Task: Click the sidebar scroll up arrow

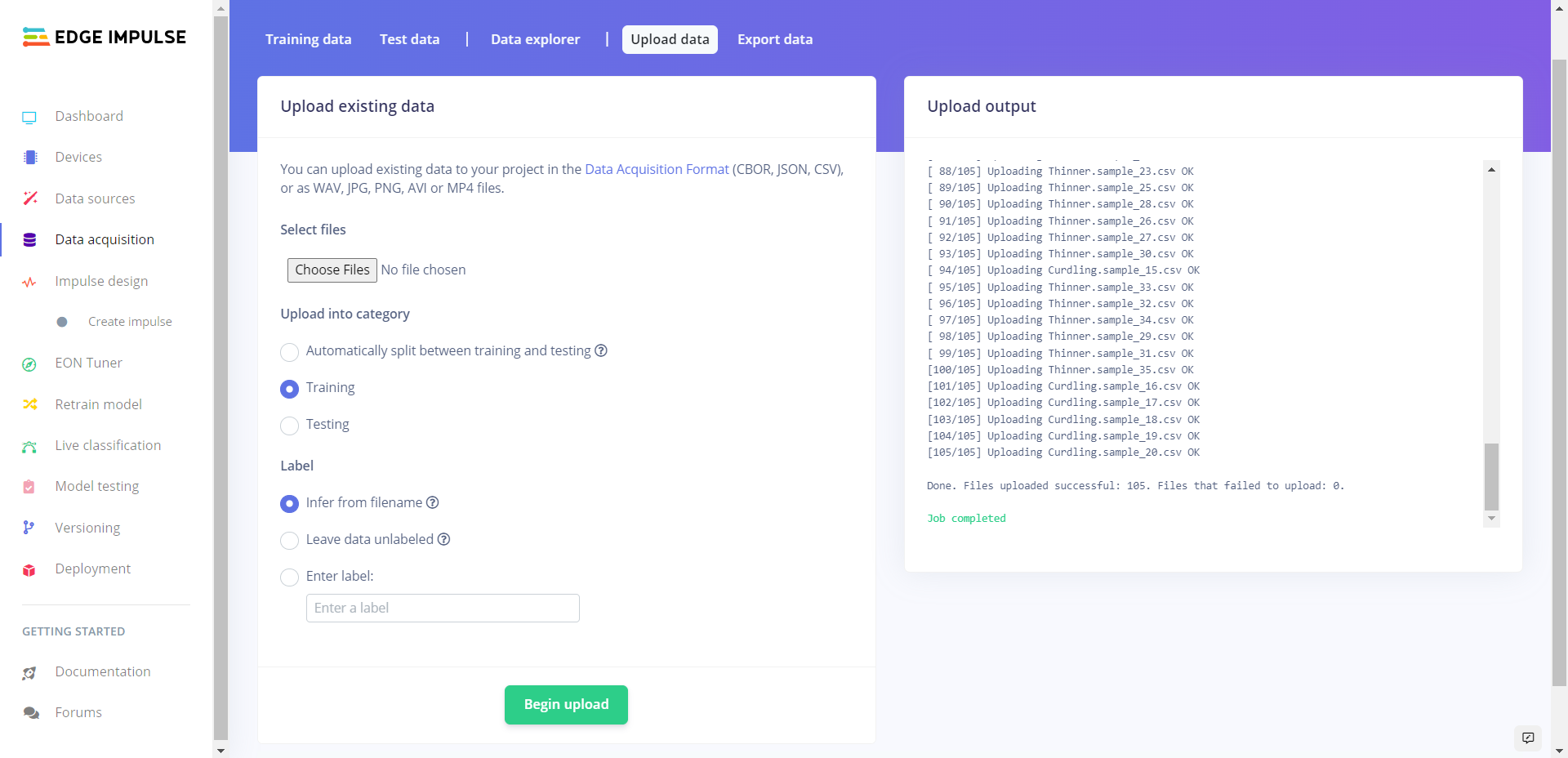Action: coord(220,8)
